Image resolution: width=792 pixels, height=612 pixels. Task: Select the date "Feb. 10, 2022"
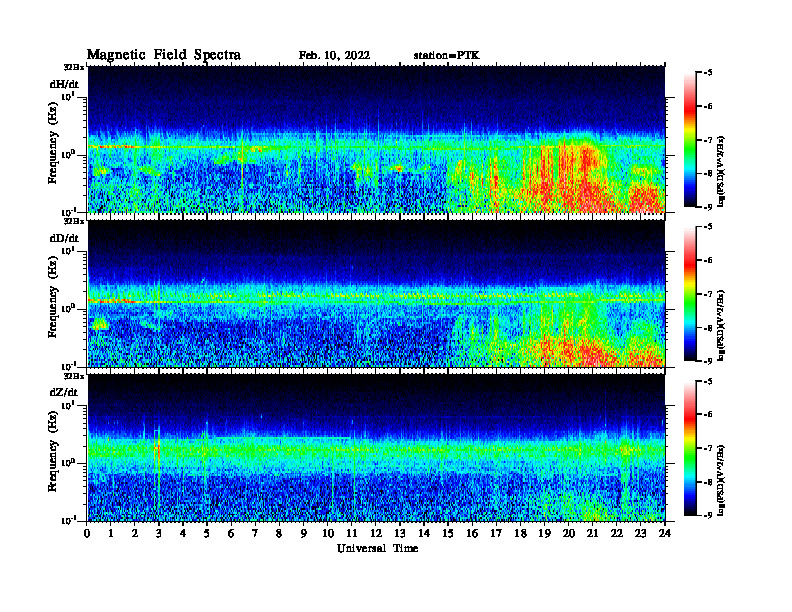(334, 56)
